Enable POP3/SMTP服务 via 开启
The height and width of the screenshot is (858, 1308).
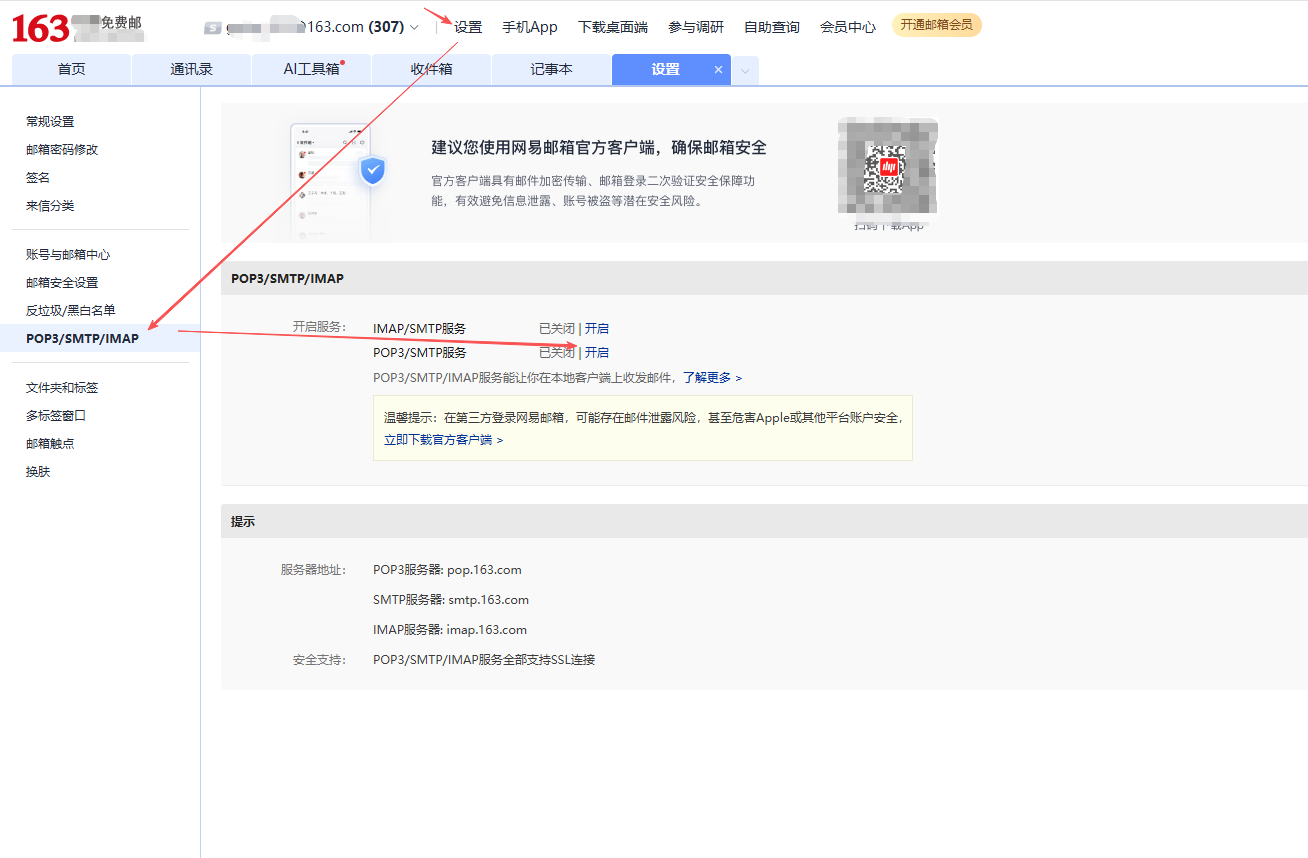tap(597, 353)
